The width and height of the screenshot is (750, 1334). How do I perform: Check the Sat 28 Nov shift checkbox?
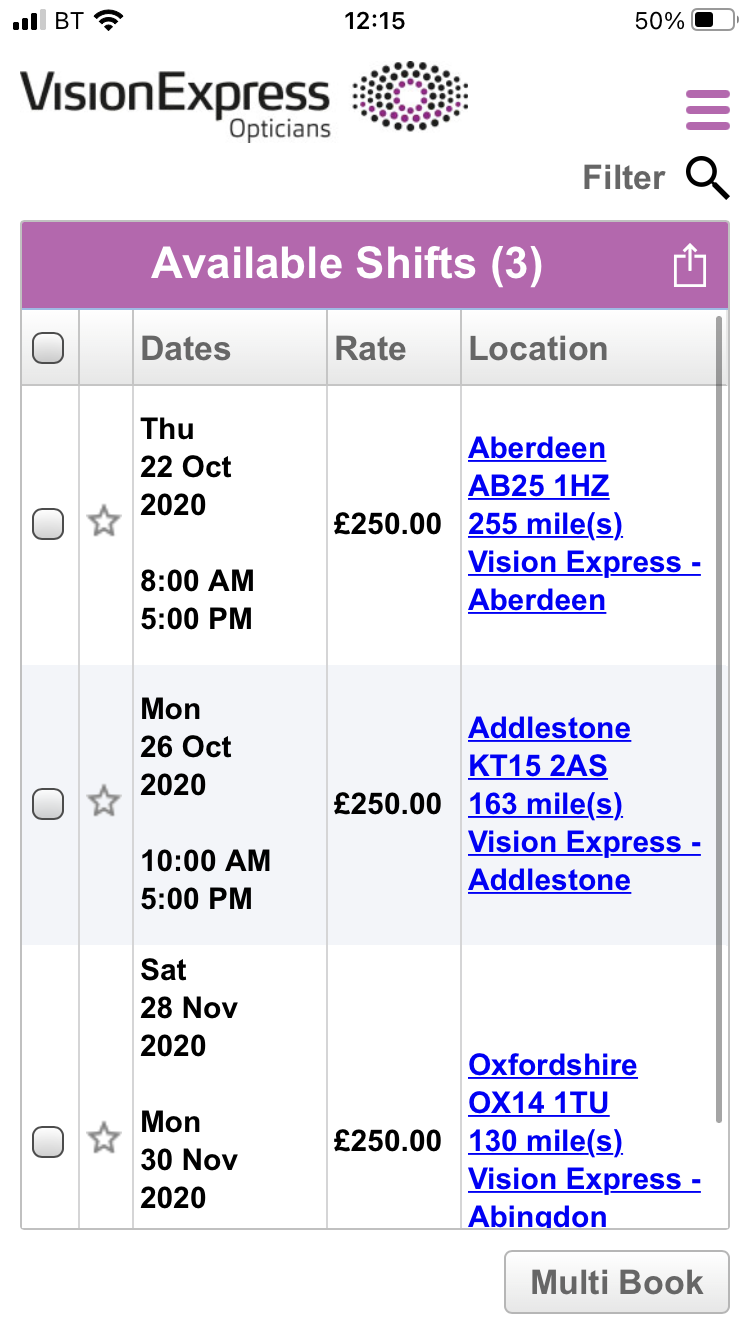click(48, 1140)
